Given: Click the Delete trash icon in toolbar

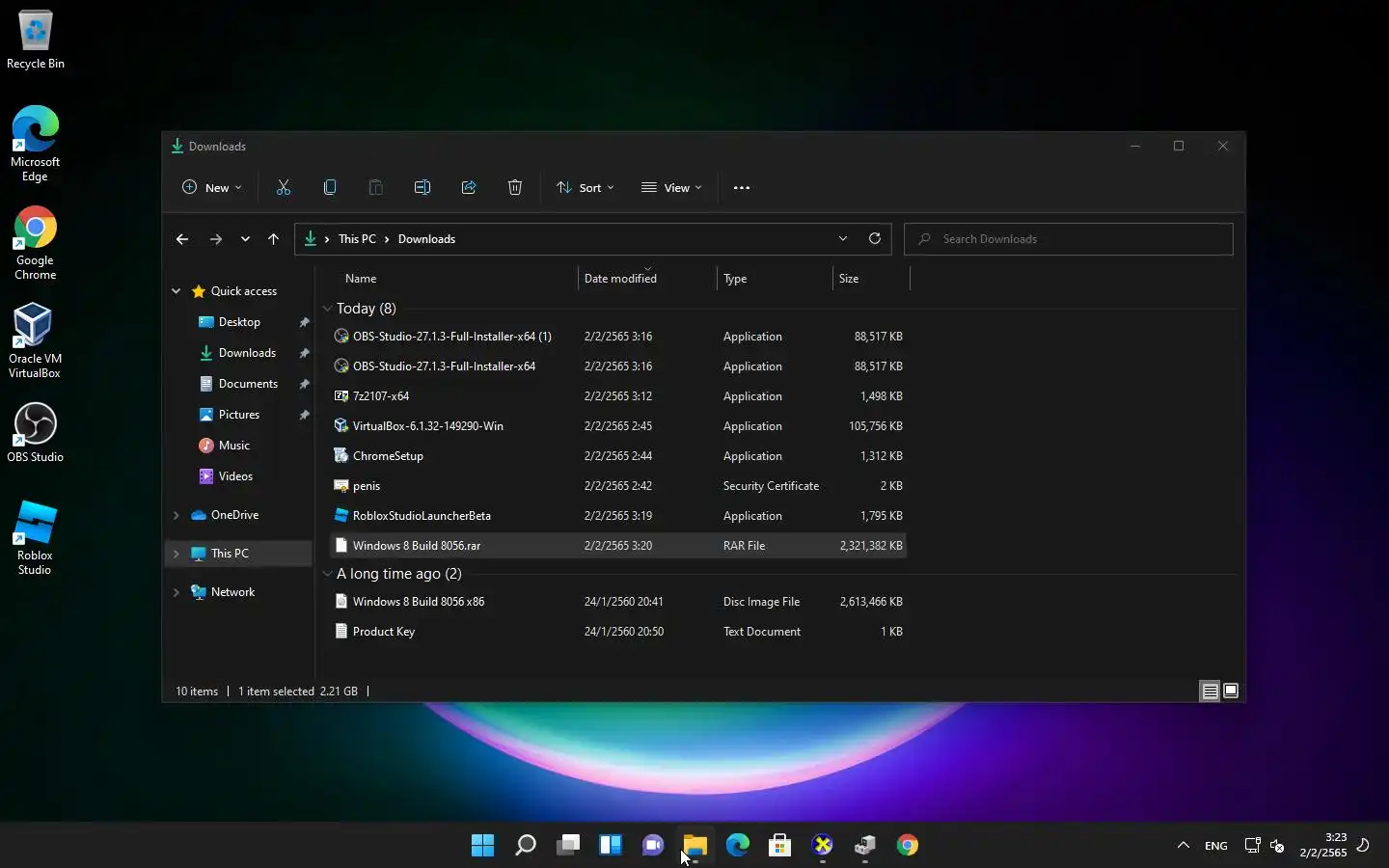Looking at the screenshot, I should pyautogui.click(x=515, y=188).
